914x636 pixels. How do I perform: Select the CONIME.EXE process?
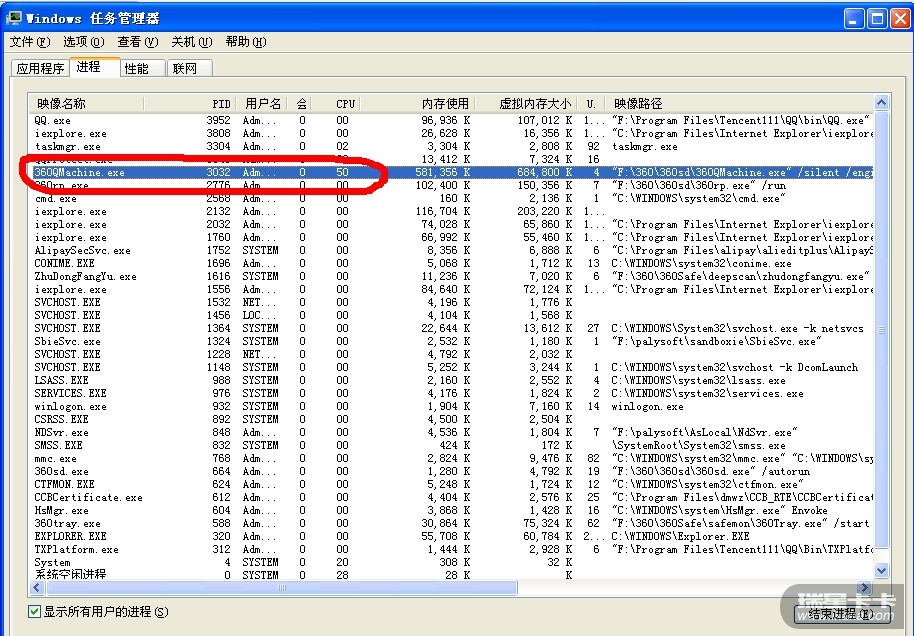[x=451, y=263]
